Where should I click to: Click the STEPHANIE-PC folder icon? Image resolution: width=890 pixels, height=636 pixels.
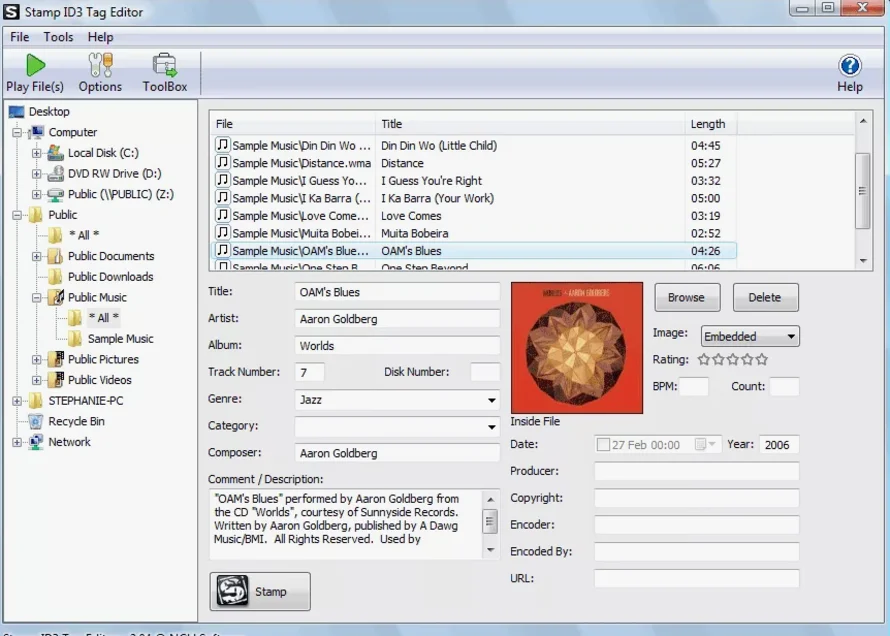click(36, 401)
